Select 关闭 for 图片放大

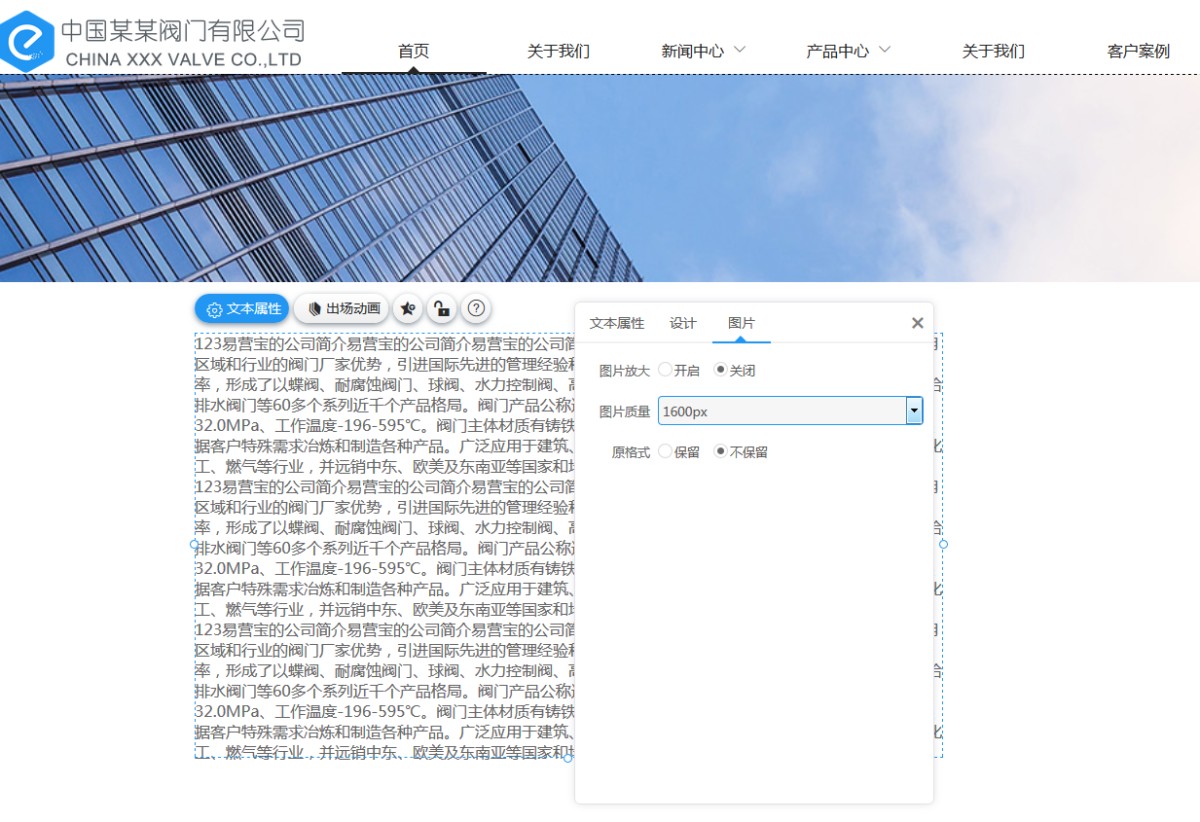(x=721, y=370)
